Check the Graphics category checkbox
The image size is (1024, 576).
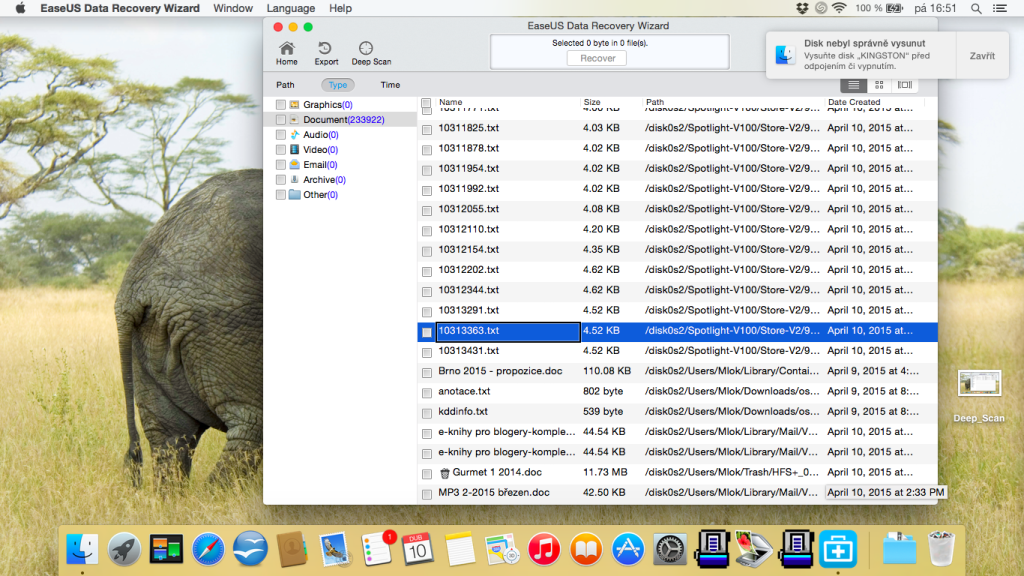coord(281,105)
